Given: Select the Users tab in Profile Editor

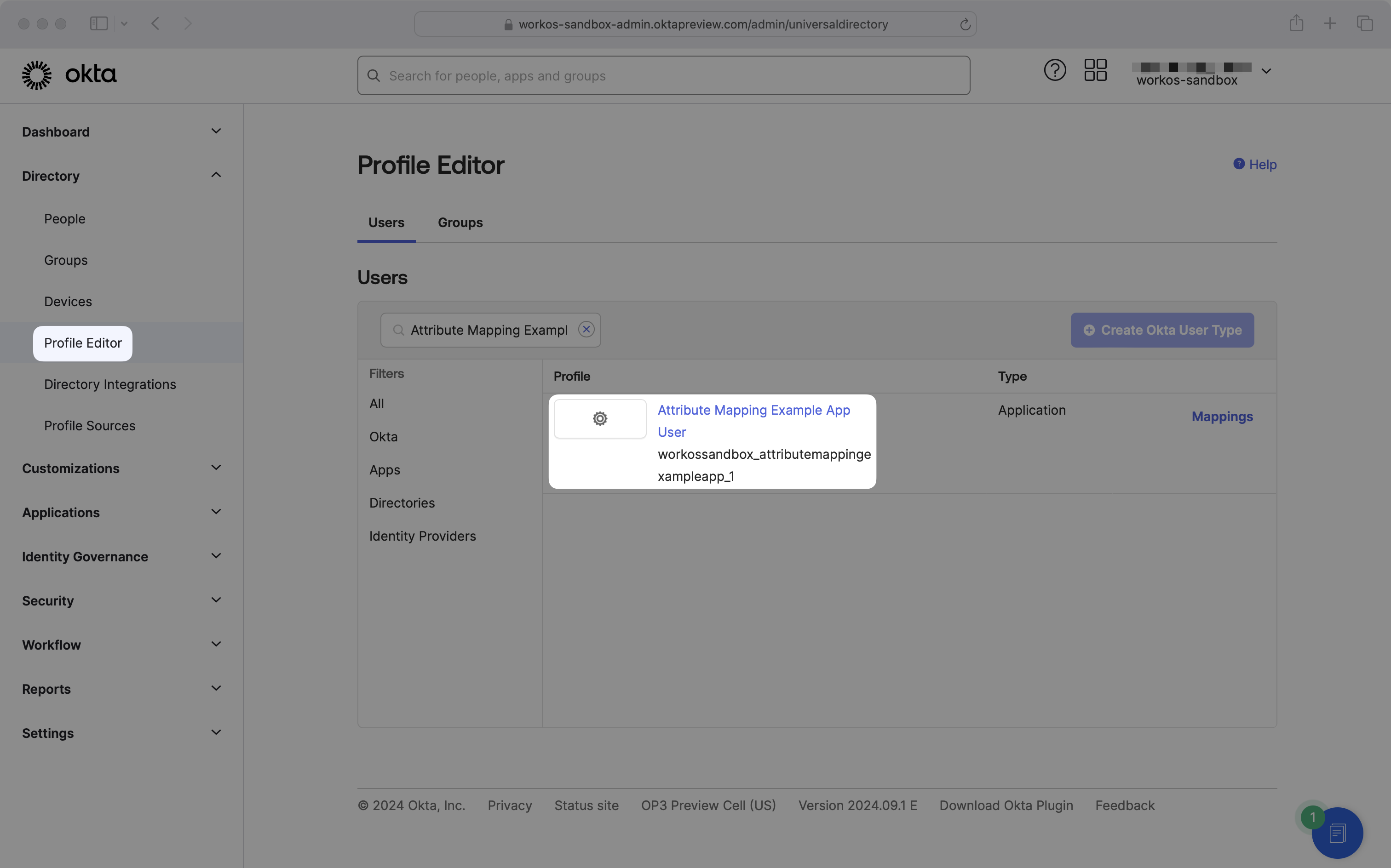Looking at the screenshot, I should click(x=386, y=222).
